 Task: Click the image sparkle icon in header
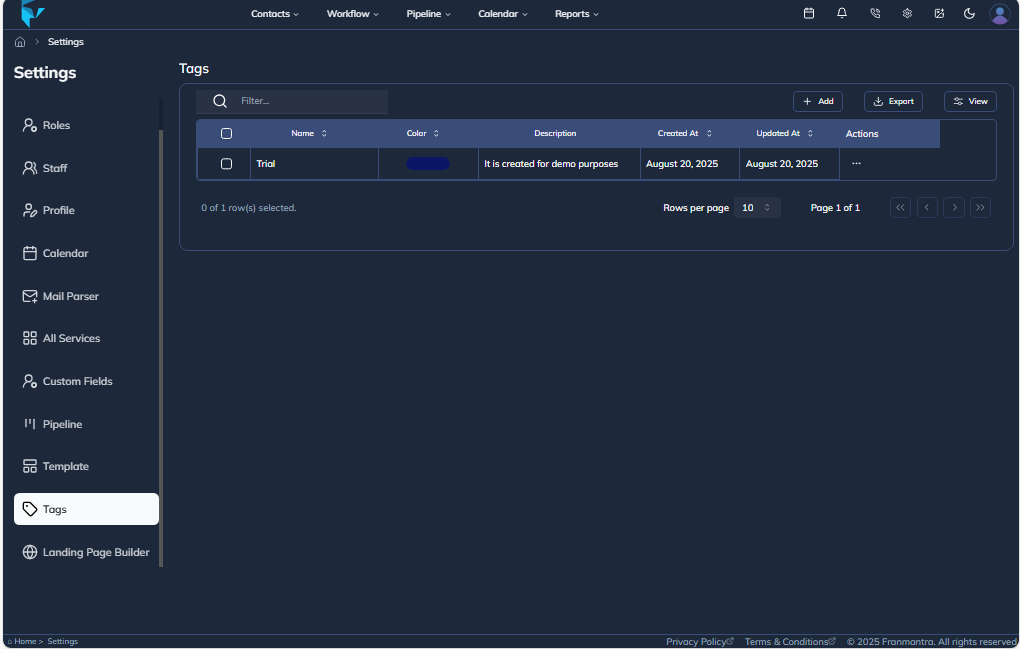pyautogui.click(x=939, y=14)
